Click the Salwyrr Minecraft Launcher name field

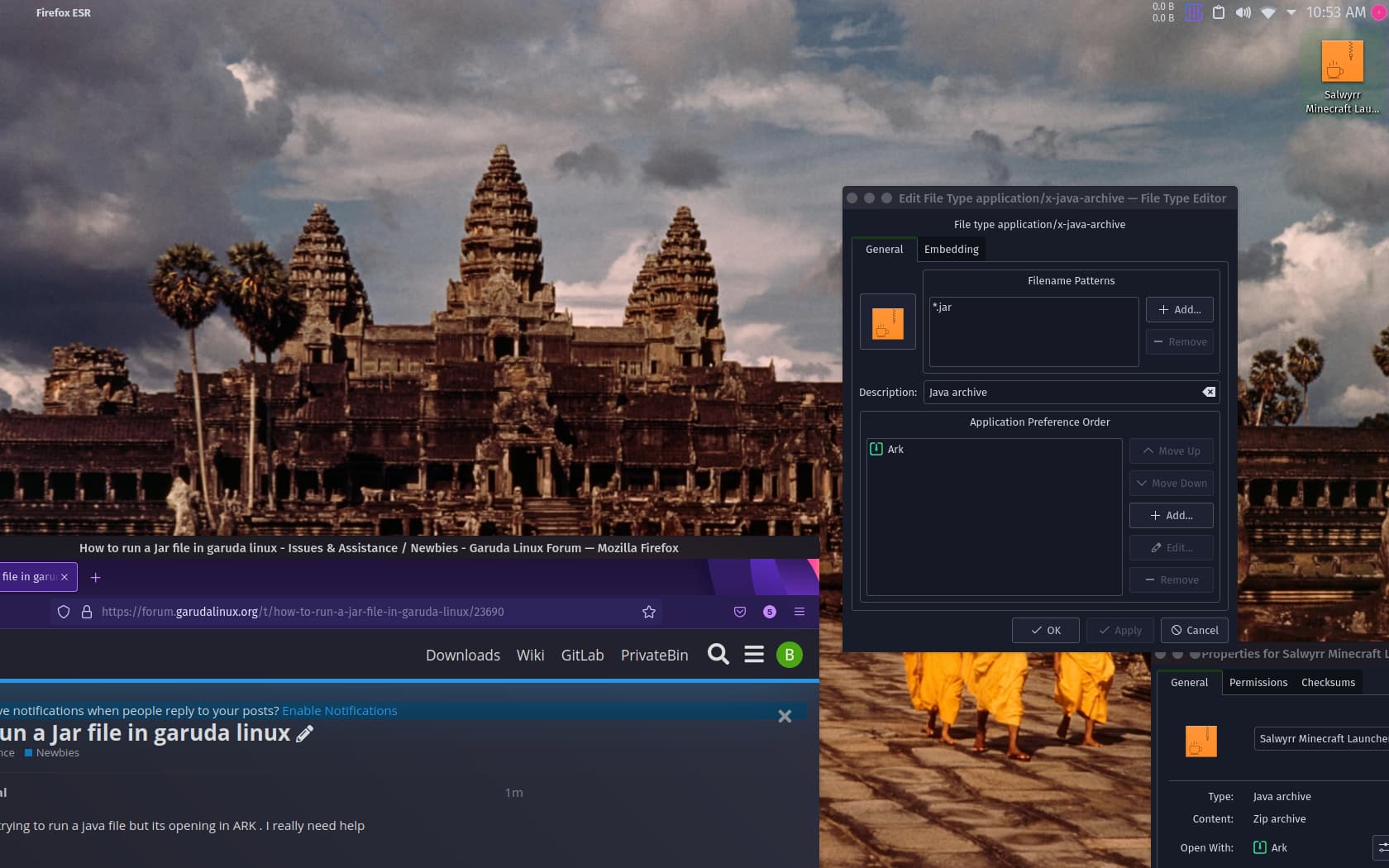(x=1321, y=738)
